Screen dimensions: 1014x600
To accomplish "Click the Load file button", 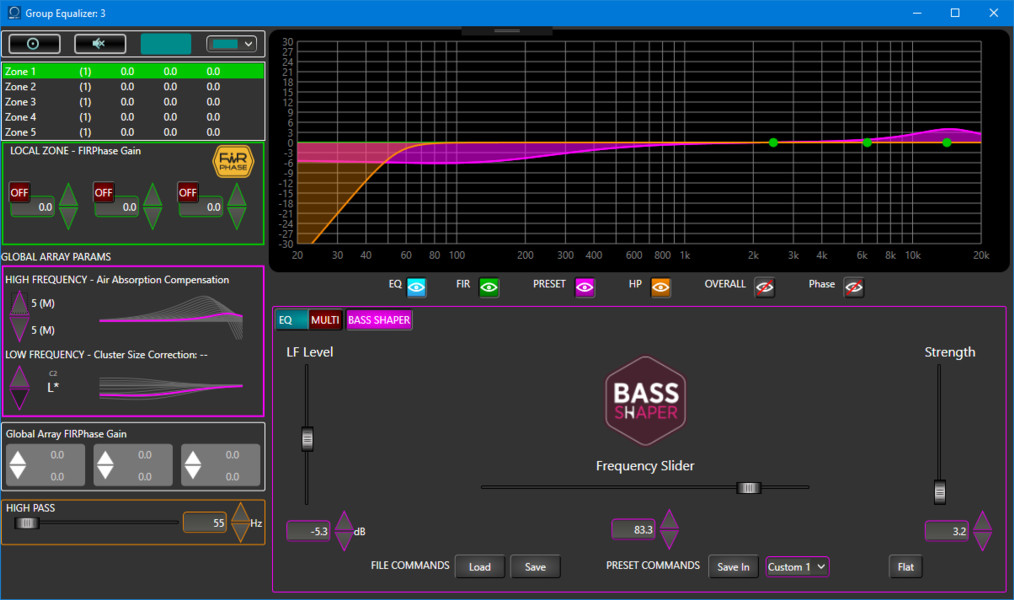I will (480, 567).
